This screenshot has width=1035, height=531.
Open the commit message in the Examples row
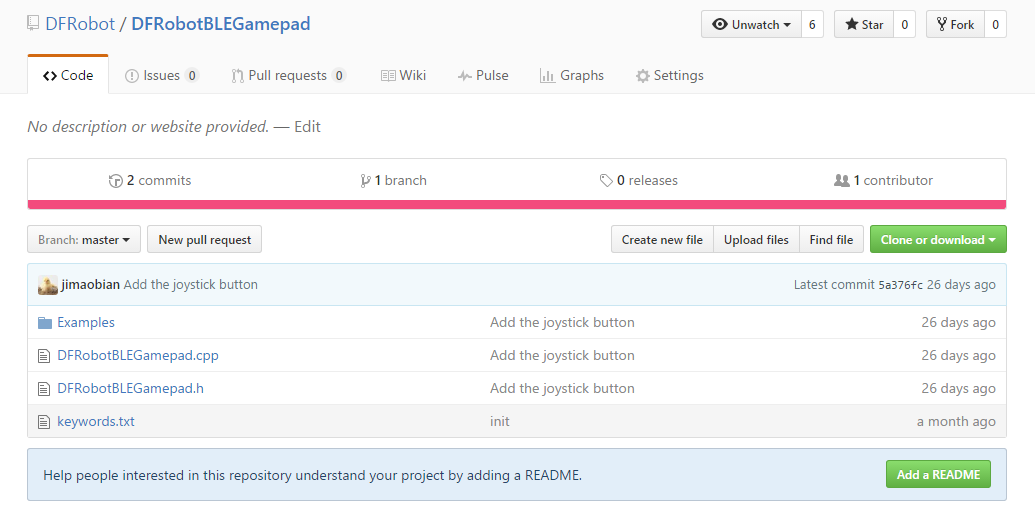[x=562, y=322]
